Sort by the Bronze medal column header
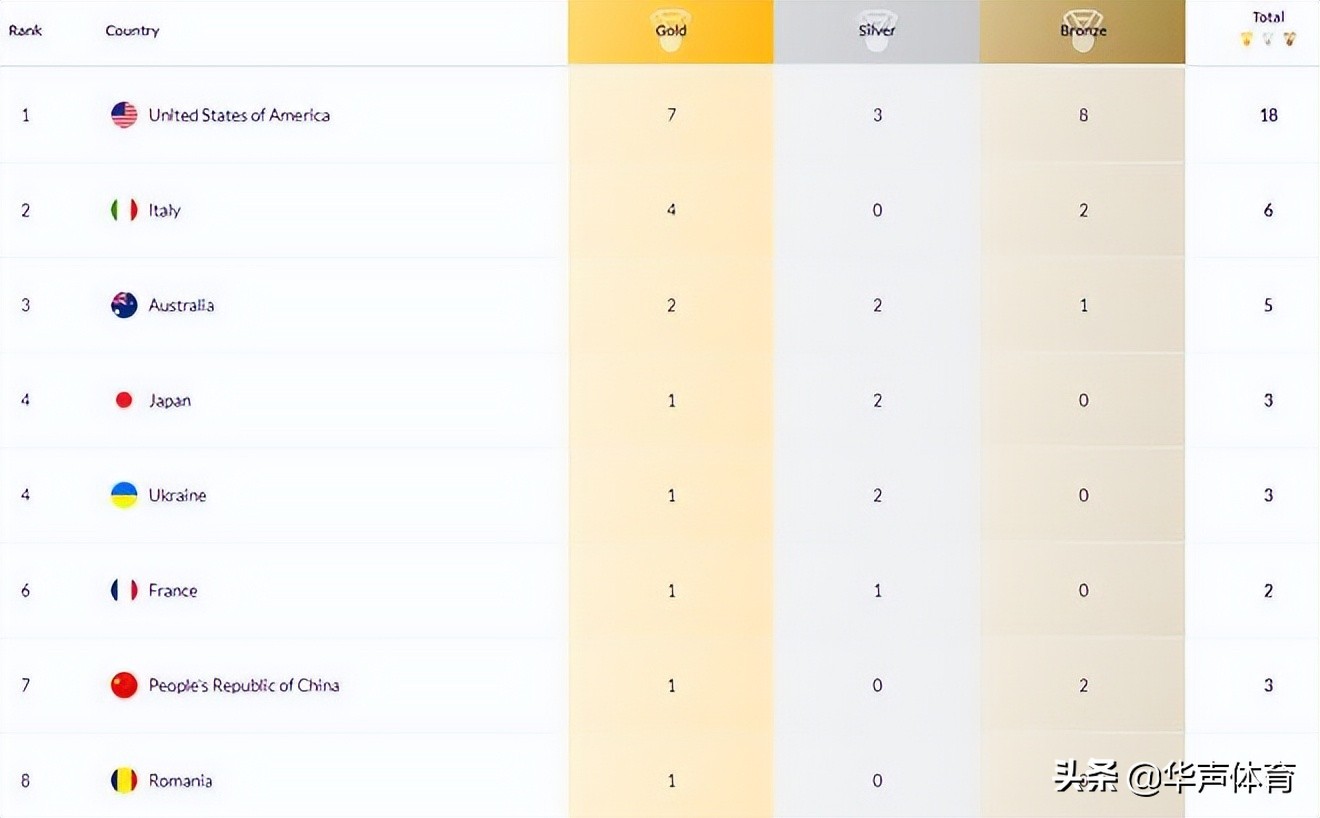Image resolution: width=1320 pixels, height=818 pixels. (1083, 31)
